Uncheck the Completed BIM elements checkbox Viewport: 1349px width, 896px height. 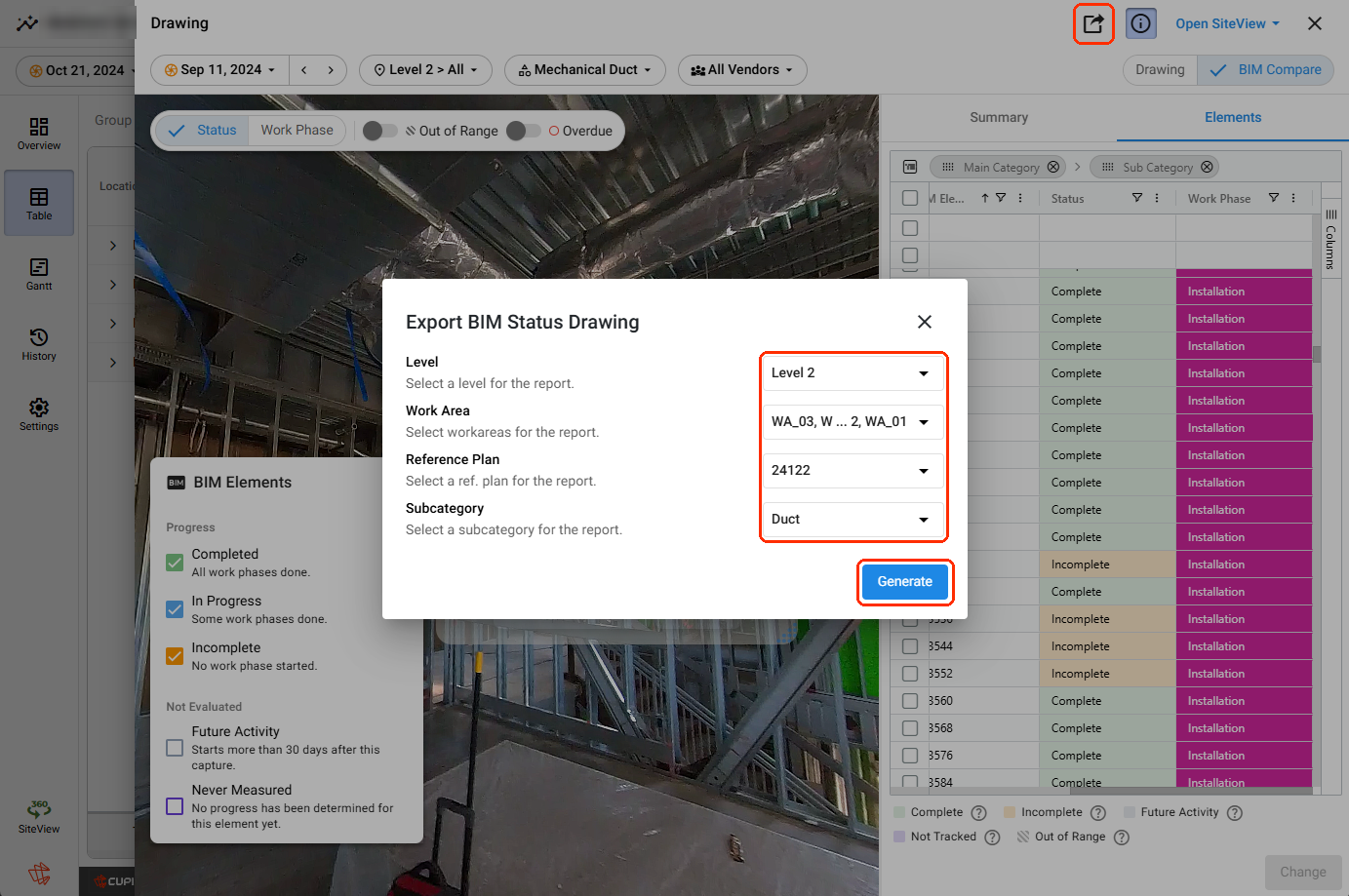point(175,563)
